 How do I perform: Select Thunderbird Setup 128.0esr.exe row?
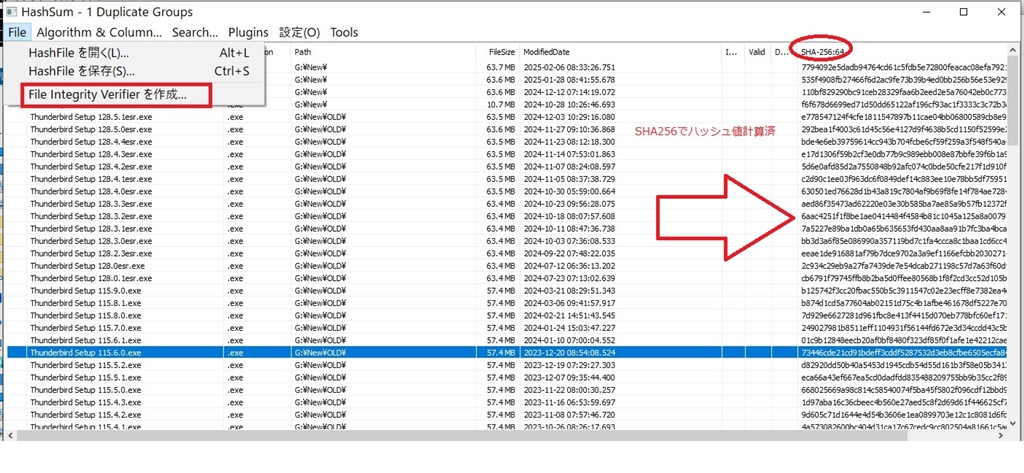(x=509, y=266)
